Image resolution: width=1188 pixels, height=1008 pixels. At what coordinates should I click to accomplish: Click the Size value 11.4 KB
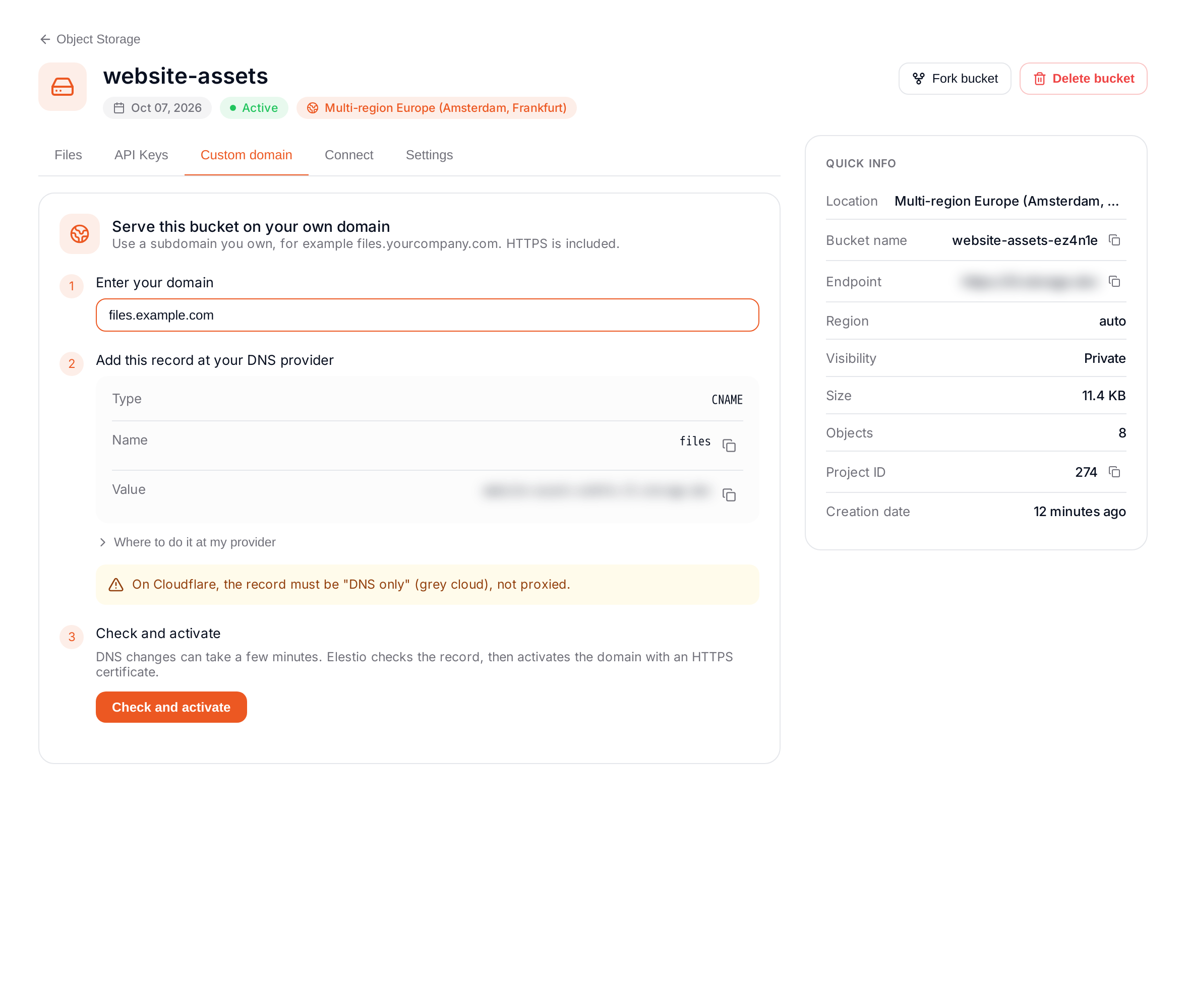1103,396
